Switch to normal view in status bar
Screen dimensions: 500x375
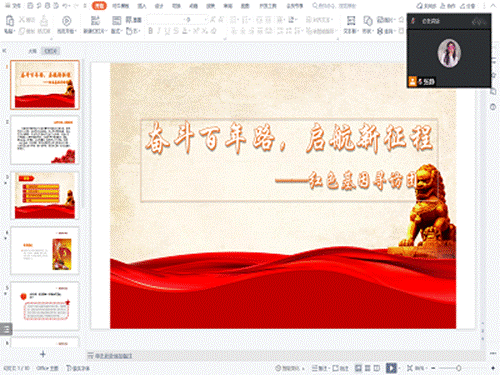358,368
